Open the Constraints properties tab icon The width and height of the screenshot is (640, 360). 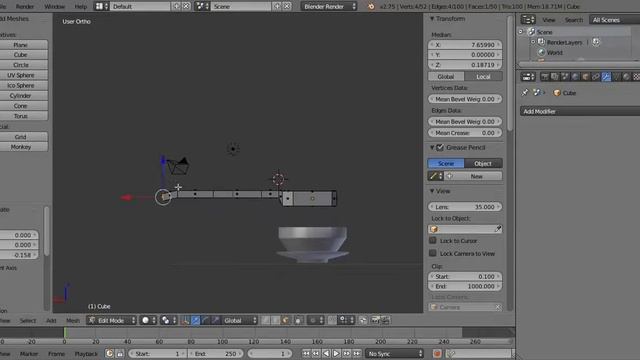[596, 77]
